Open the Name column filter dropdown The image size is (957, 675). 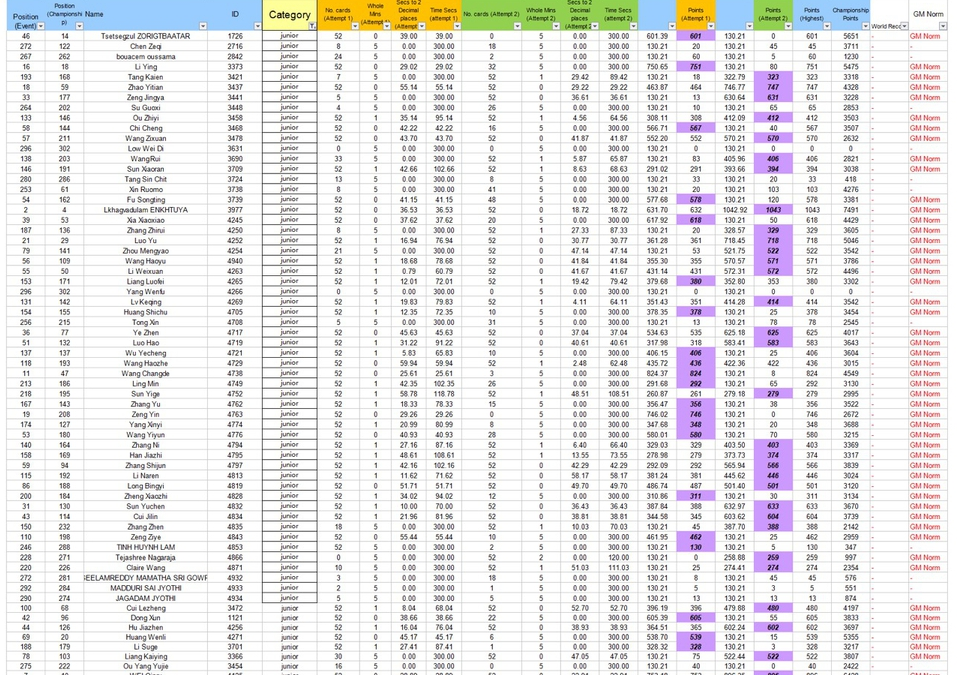203,26
